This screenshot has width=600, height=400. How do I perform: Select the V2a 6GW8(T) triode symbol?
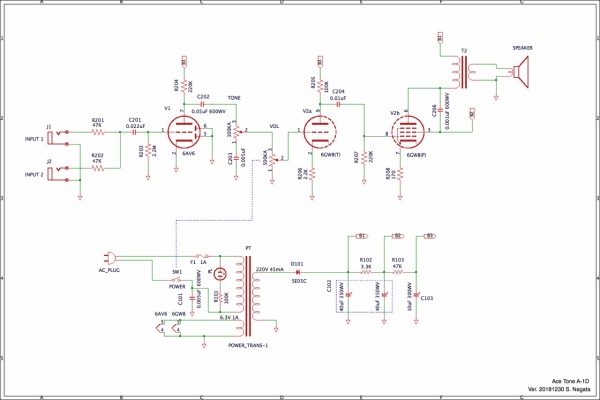tap(320, 132)
